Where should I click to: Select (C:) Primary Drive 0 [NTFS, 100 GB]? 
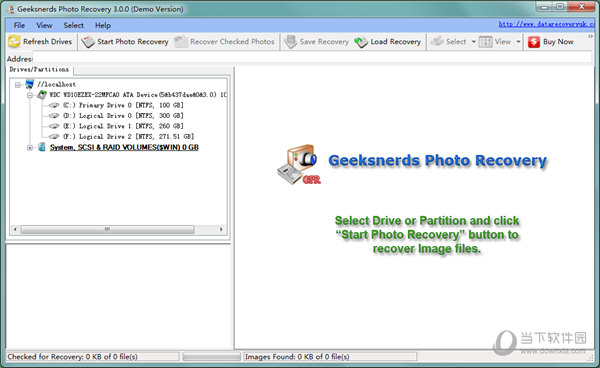123,105
